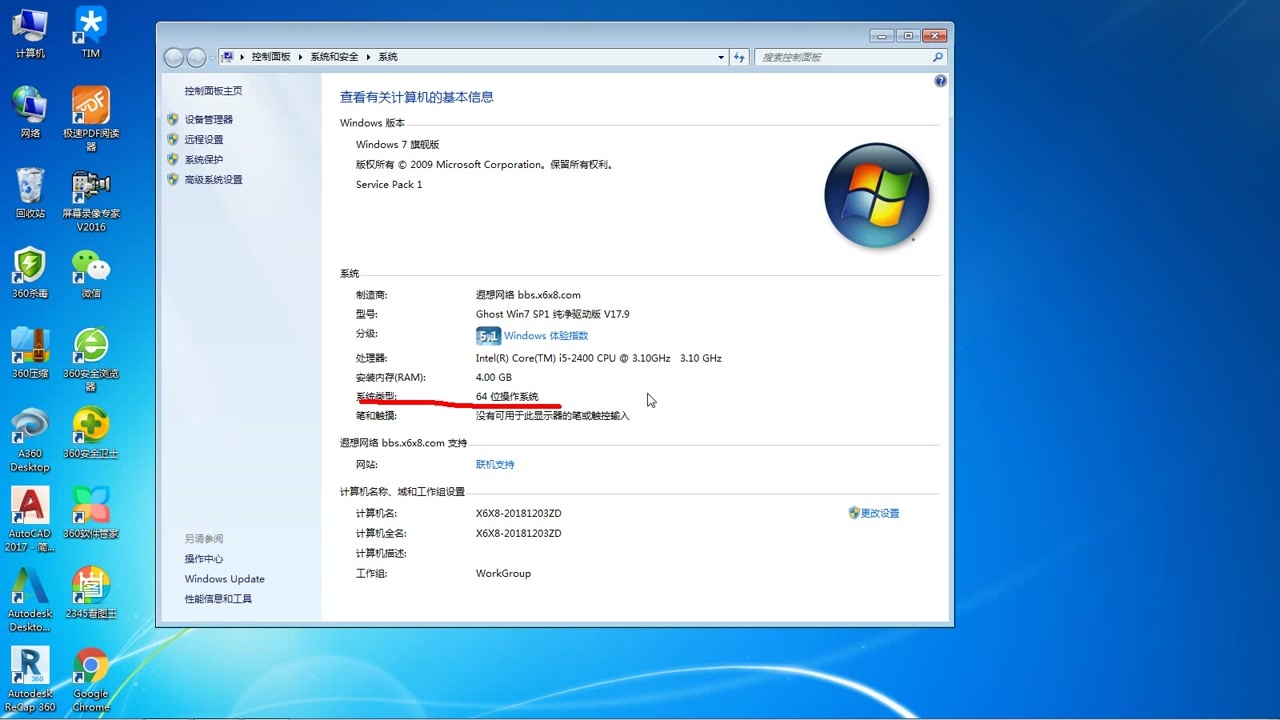The image size is (1280, 720).
Task: Click the Ghost Win7 SP1 model text
Action: point(553,314)
